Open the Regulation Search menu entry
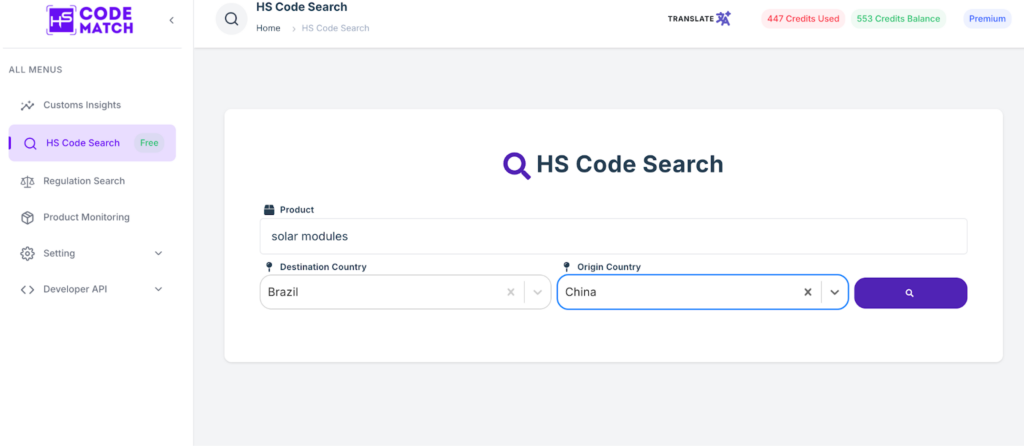The image size is (1024, 446). [84, 181]
